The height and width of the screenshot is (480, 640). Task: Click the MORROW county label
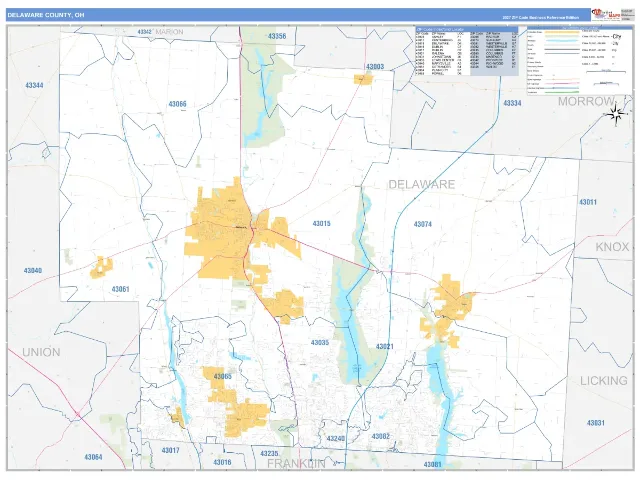point(586,101)
